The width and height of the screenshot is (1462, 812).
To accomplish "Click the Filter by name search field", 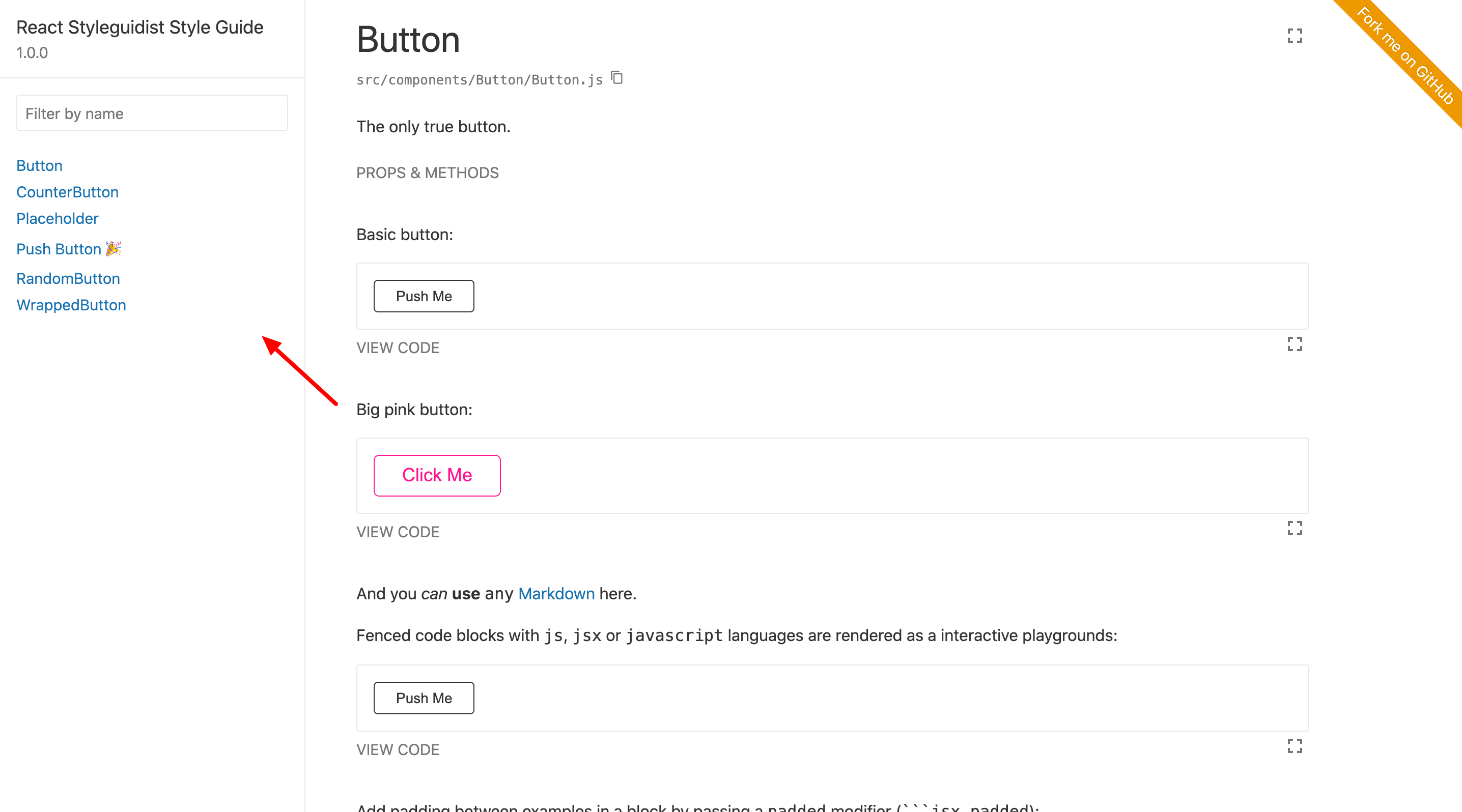I will coord(152,113).
